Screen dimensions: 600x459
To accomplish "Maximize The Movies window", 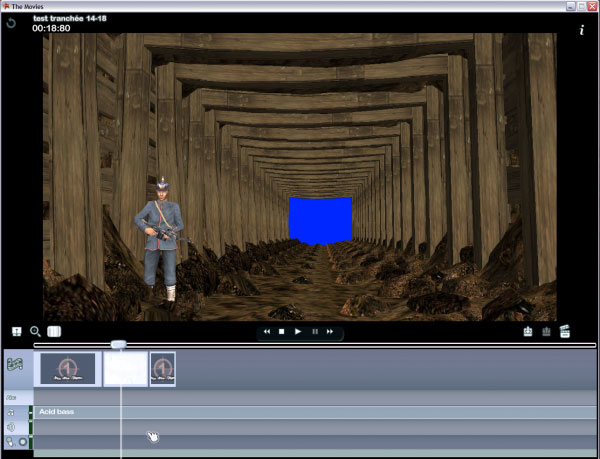I will click(x=581, y=6).
